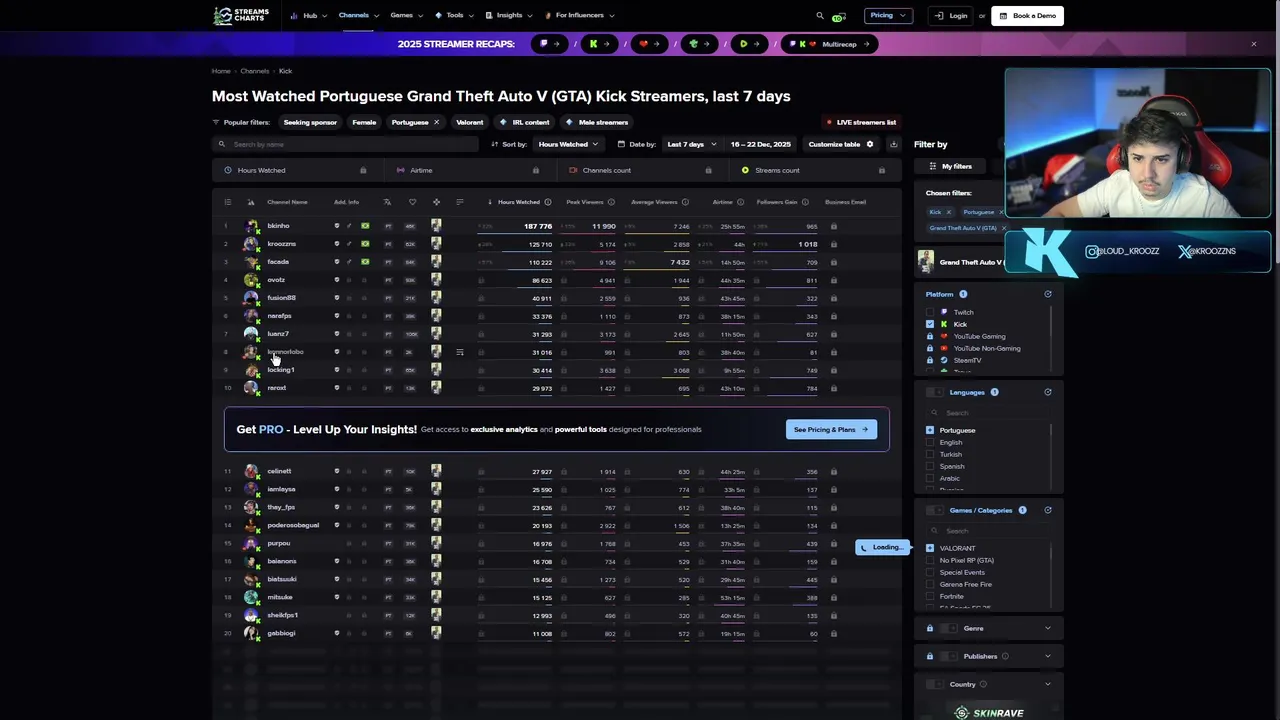Tick the Twitch platform checkbox
1280x720 pixels.
(x=930, y=312)
